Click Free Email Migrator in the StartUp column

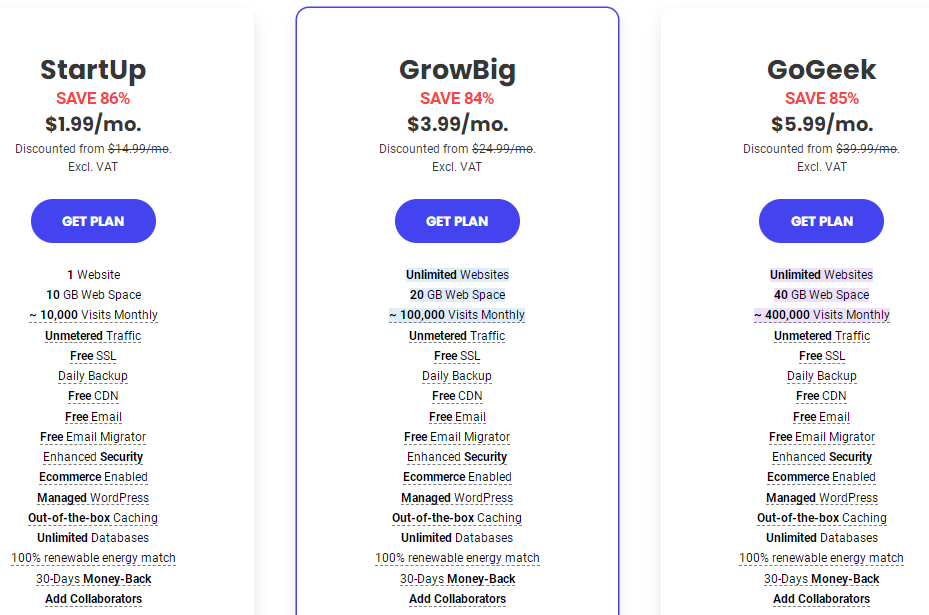pyautogui.click(x=93, y=437)
